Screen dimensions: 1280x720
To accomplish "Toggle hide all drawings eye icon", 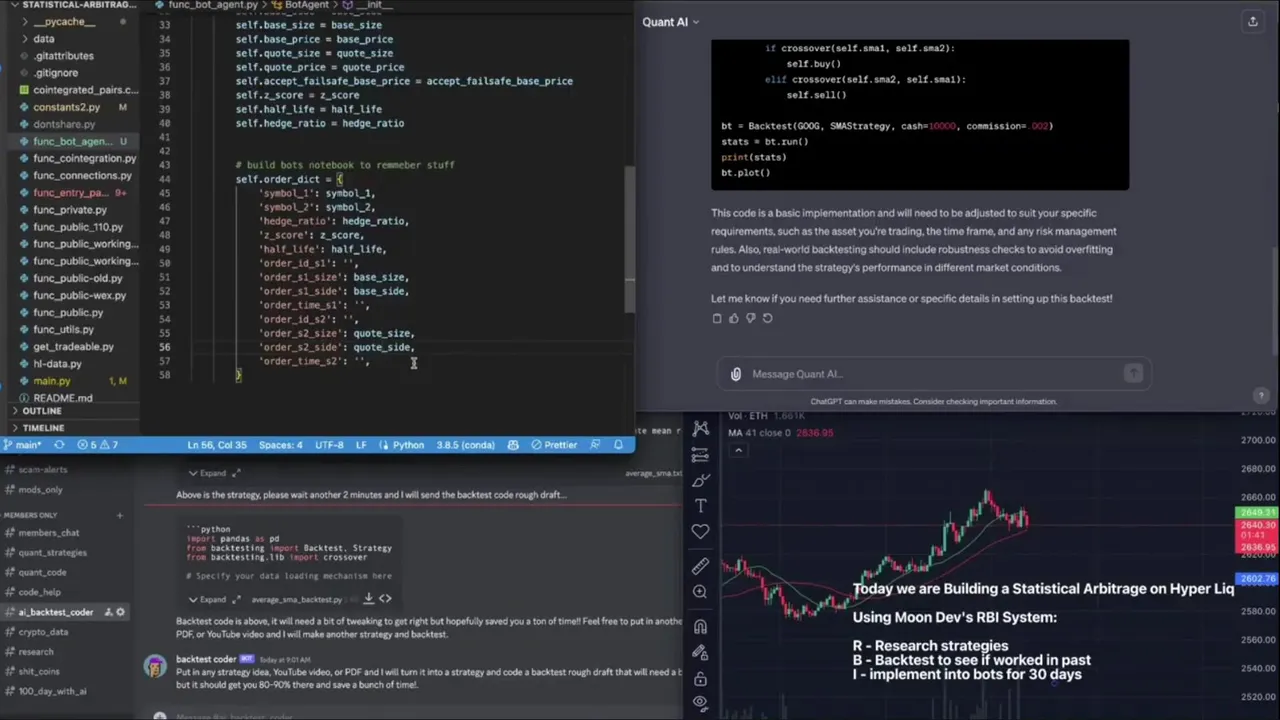I will coord(701,703).
